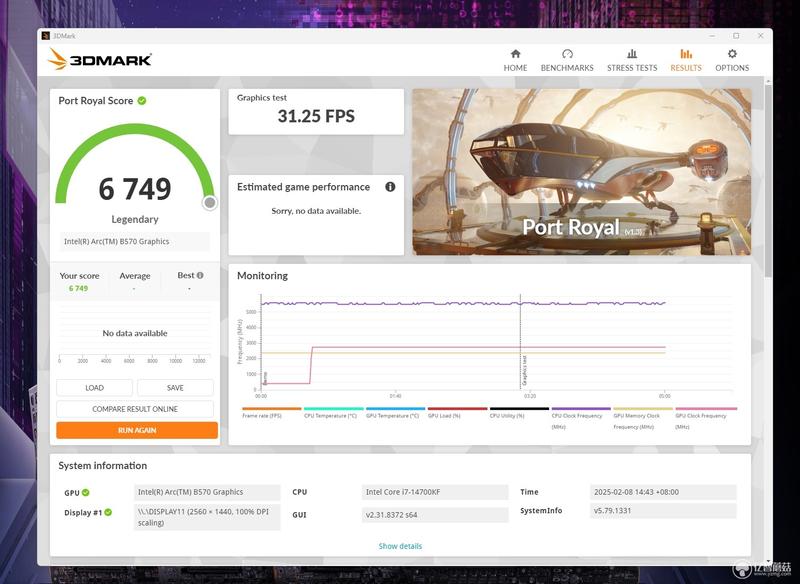Click the gray score gauge knob
The image size is (800, 584).
pos(210,203)
